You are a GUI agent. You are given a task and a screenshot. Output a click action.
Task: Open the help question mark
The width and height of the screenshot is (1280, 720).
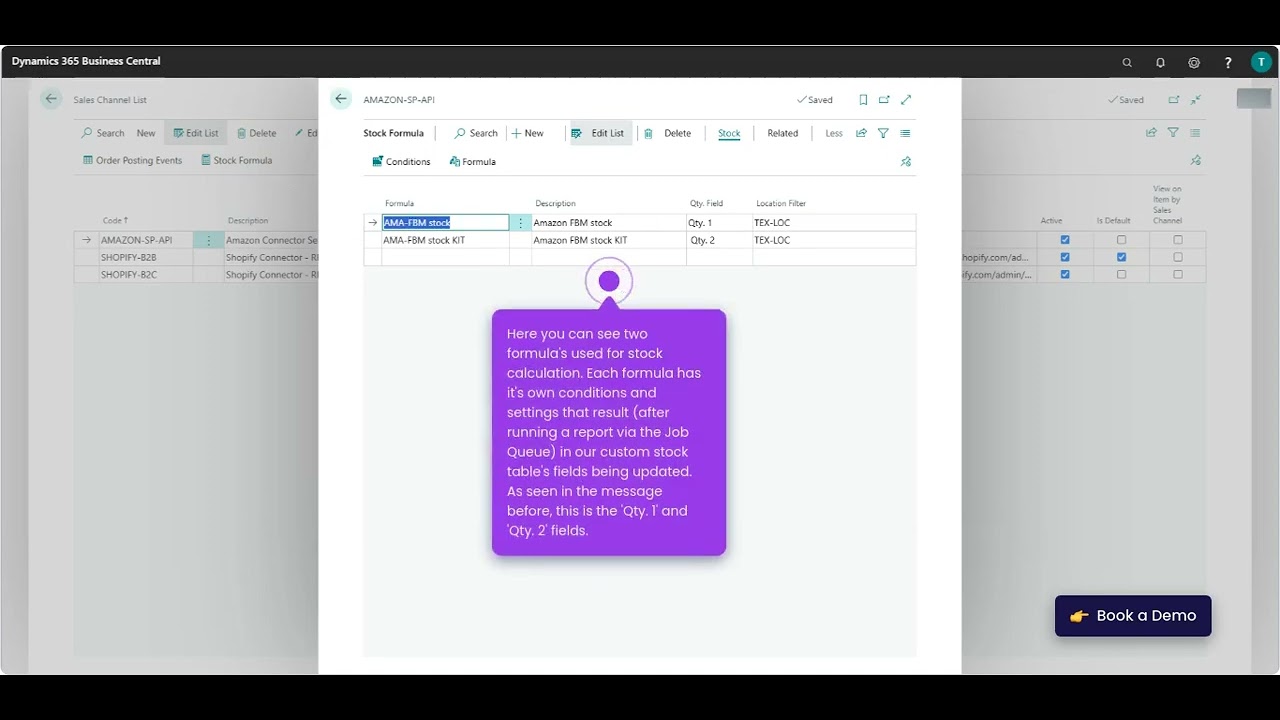pyautogui.click(x=1228, y=62)
